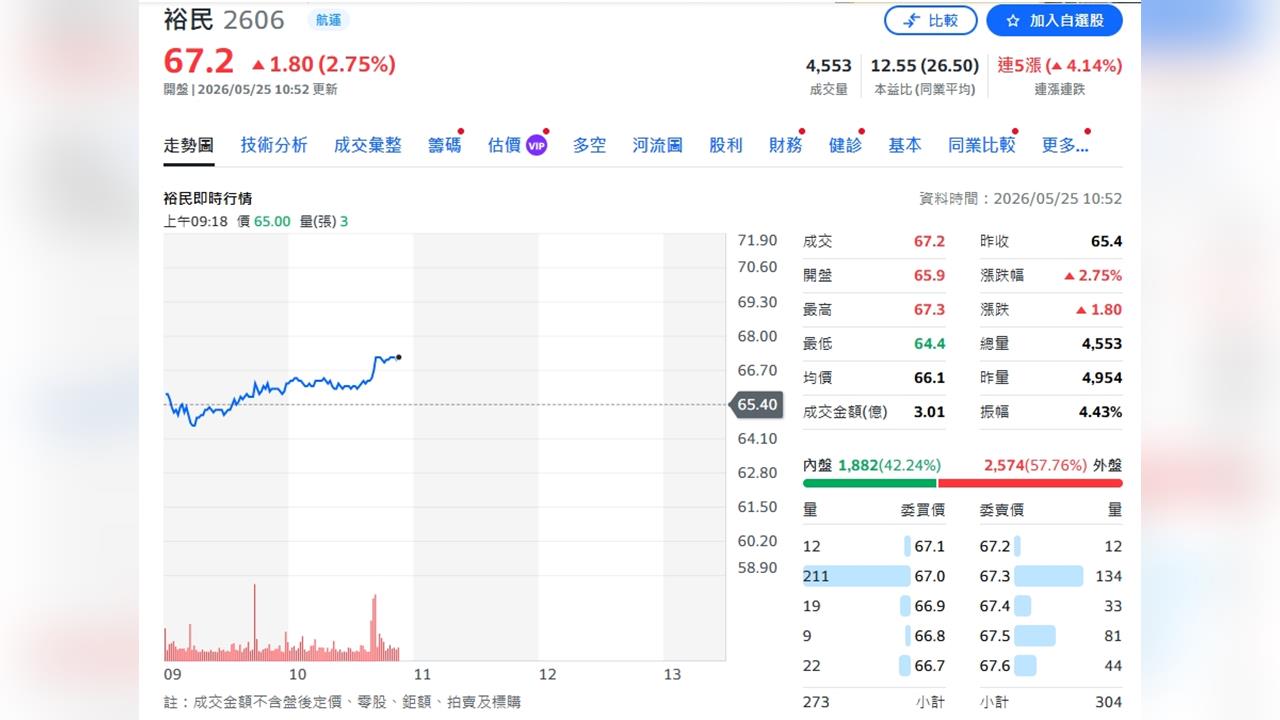This screenshot has height=720, width=1280.
Task: Click the 最低 value 64.4
Action: point(929,344)
